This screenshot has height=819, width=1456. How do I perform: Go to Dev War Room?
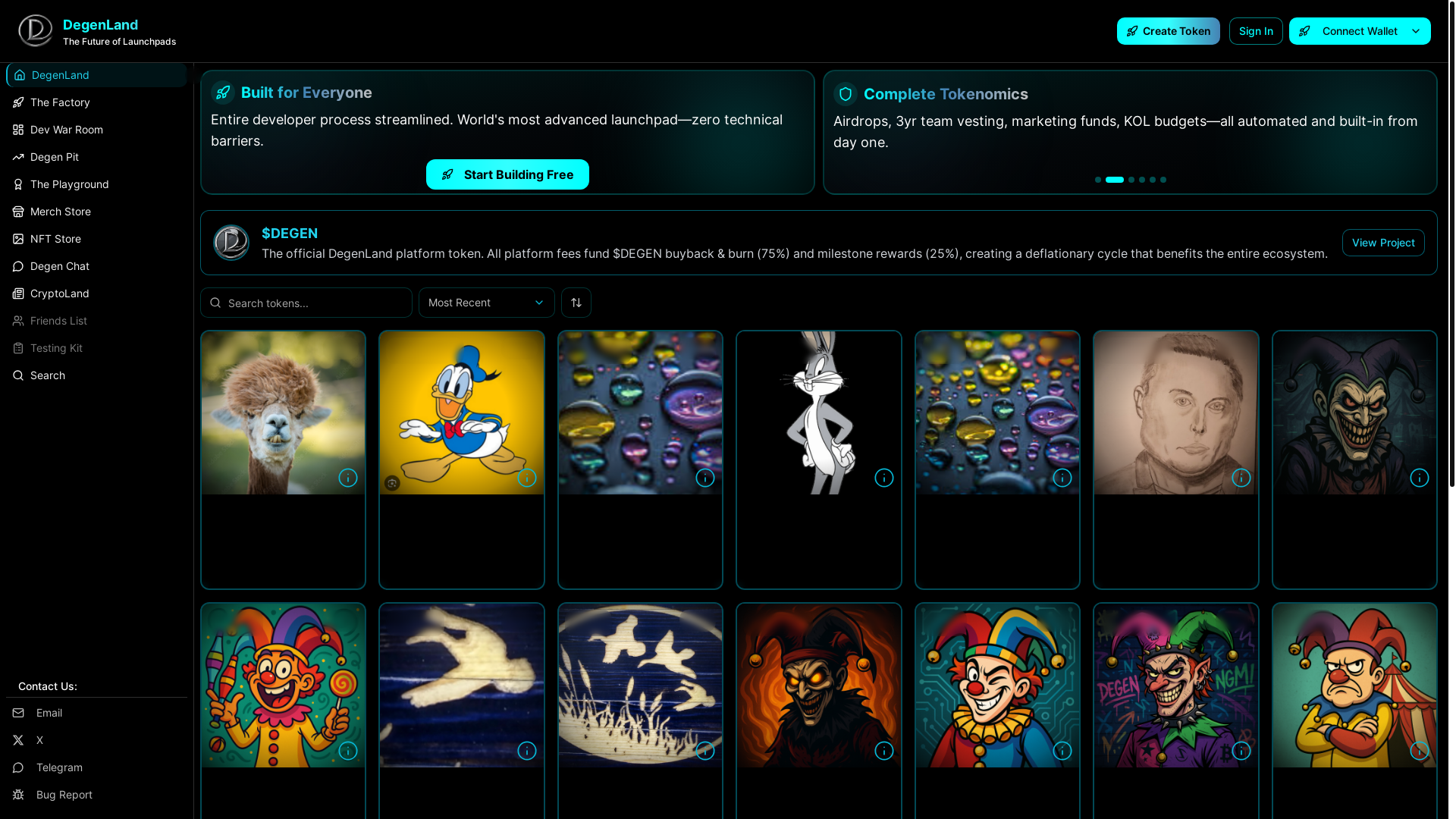[67, 130]
